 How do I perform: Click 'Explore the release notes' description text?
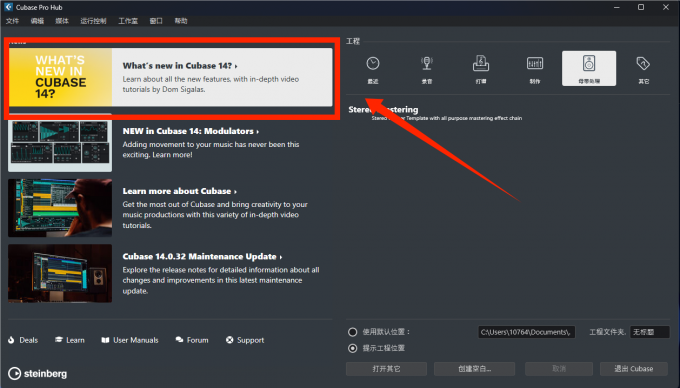[x=221, y=280]
